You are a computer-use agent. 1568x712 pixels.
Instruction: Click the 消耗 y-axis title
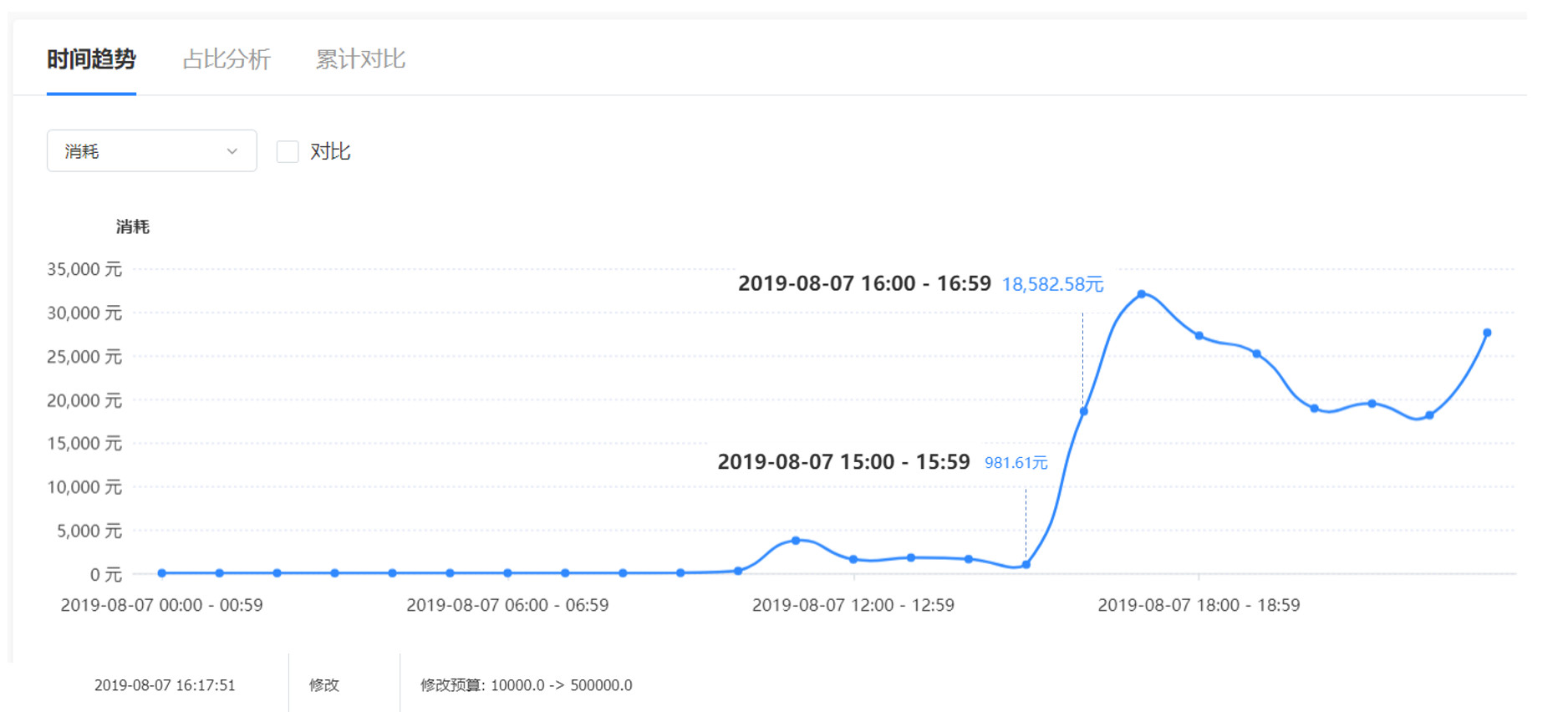coord(133,226)
